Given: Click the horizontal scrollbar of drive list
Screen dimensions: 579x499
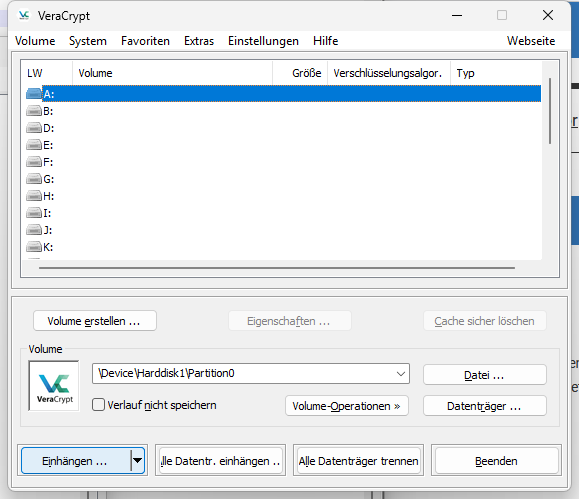Looking at the screenshot, I should pyautogui.click(x=277, y=268).
